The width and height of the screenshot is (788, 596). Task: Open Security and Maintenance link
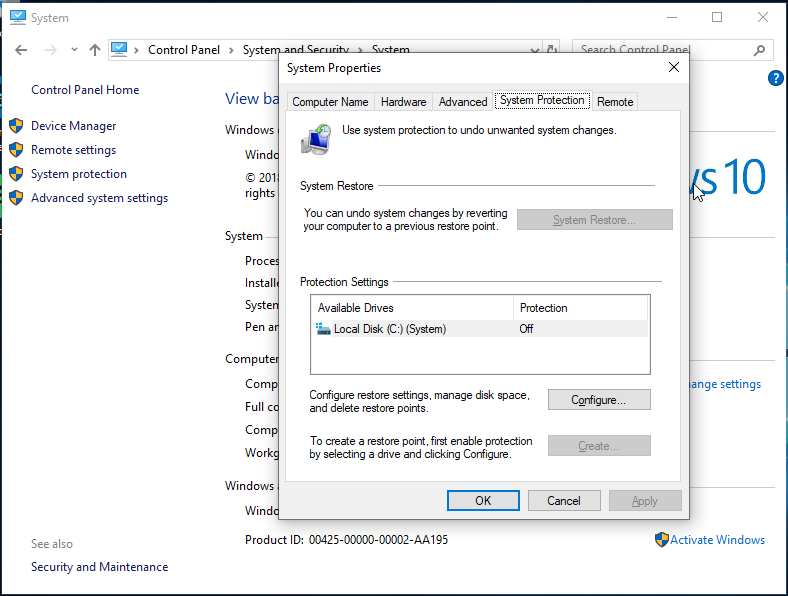(x=100, y=567)
